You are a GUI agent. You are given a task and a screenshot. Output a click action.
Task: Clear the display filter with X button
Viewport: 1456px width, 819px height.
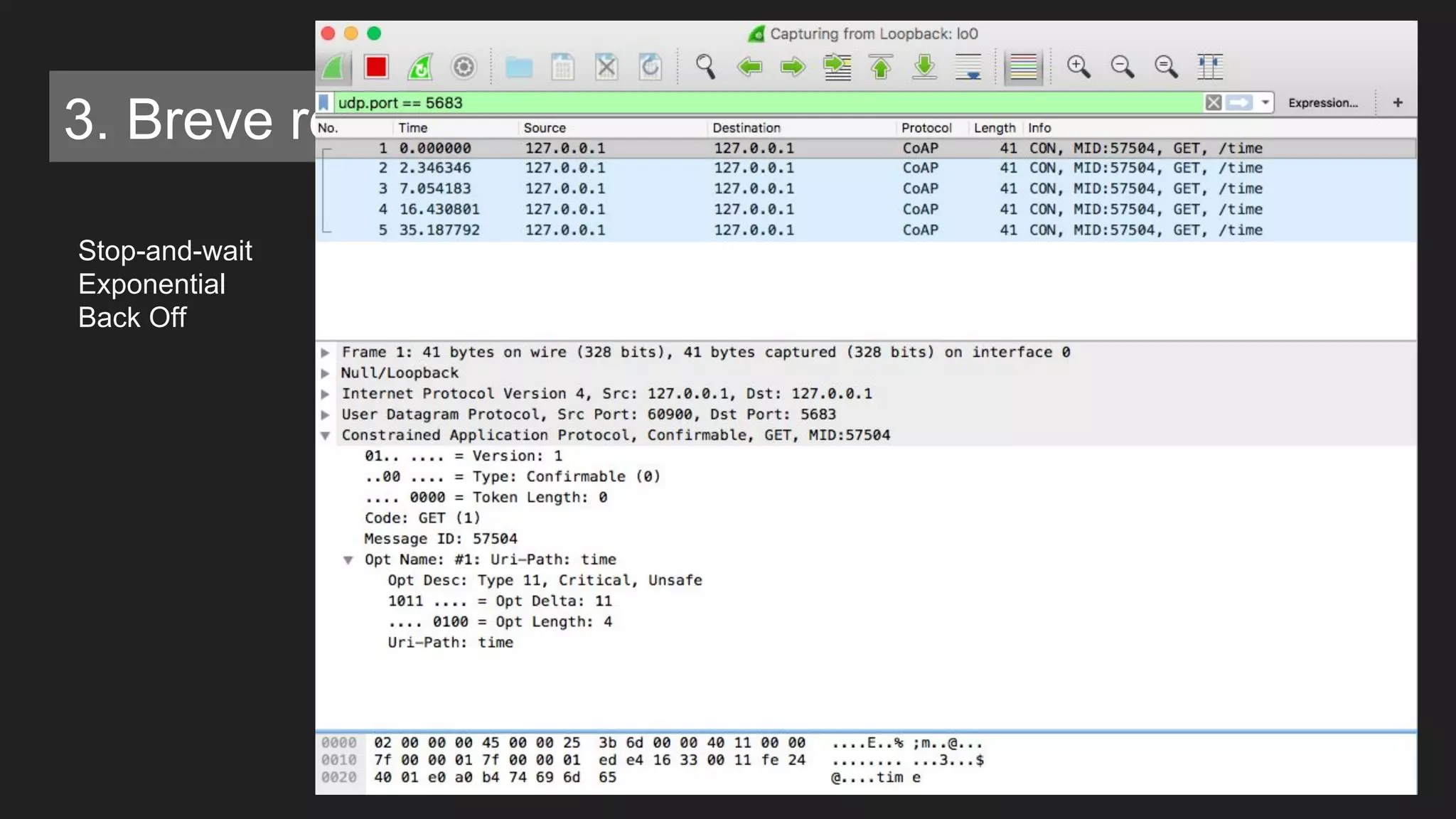(1213, 102)
